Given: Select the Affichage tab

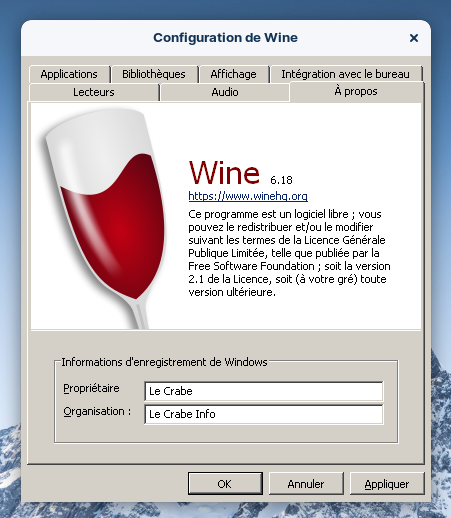Looking at the screenshot, I should tap(233, 74).
